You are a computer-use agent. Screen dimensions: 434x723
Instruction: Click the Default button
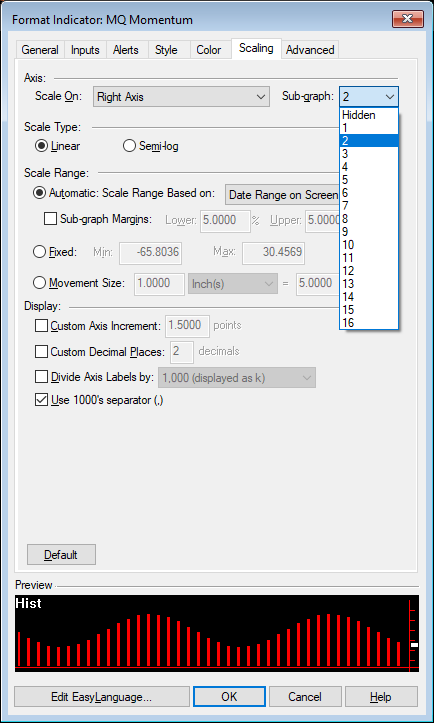61,554
